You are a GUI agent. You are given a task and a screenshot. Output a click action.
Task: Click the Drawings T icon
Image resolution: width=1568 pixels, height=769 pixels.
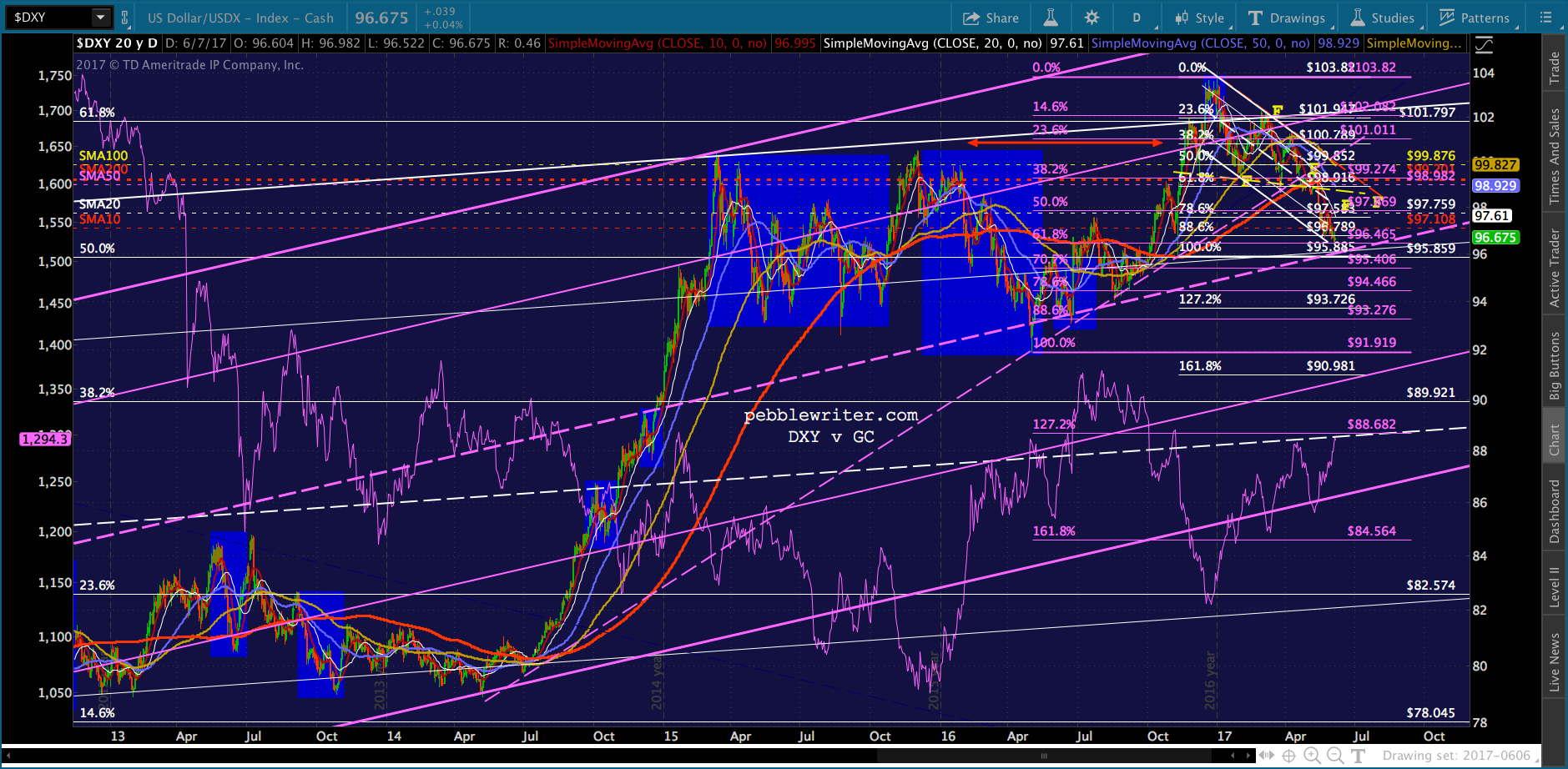1255,18
